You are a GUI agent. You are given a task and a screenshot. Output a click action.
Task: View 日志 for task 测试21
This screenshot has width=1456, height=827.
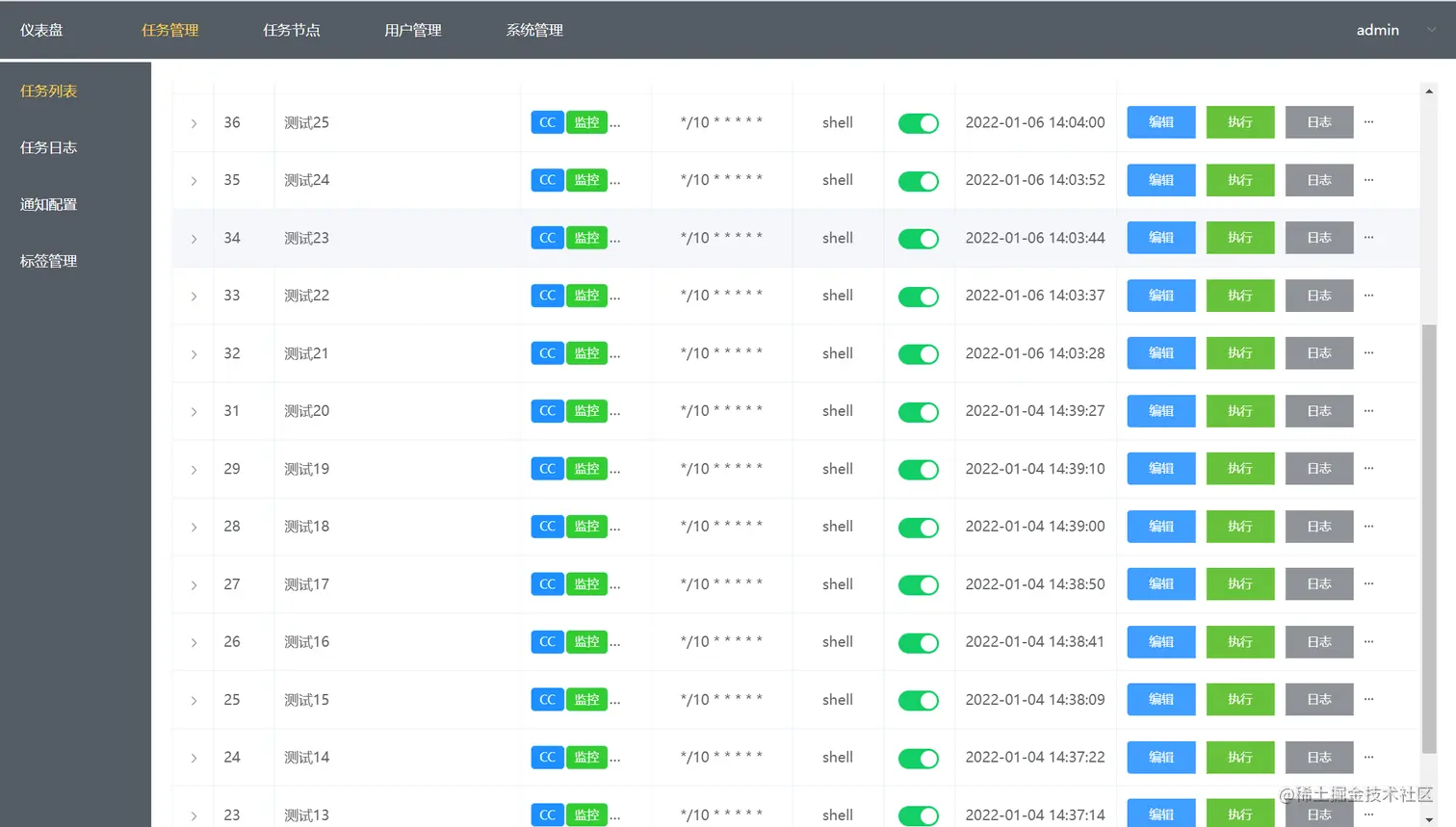(1319, 353)
